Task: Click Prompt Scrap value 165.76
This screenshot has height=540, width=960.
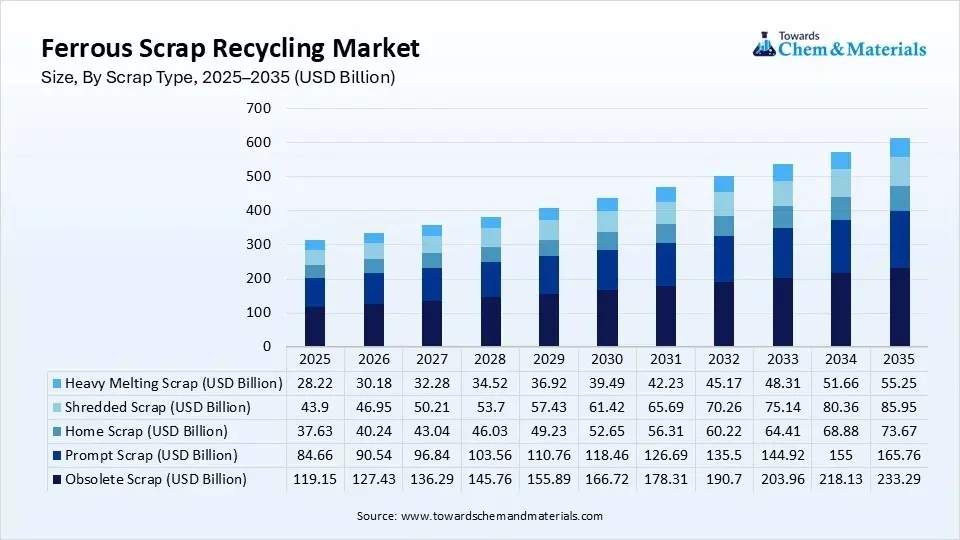Action: click(899, 455)
